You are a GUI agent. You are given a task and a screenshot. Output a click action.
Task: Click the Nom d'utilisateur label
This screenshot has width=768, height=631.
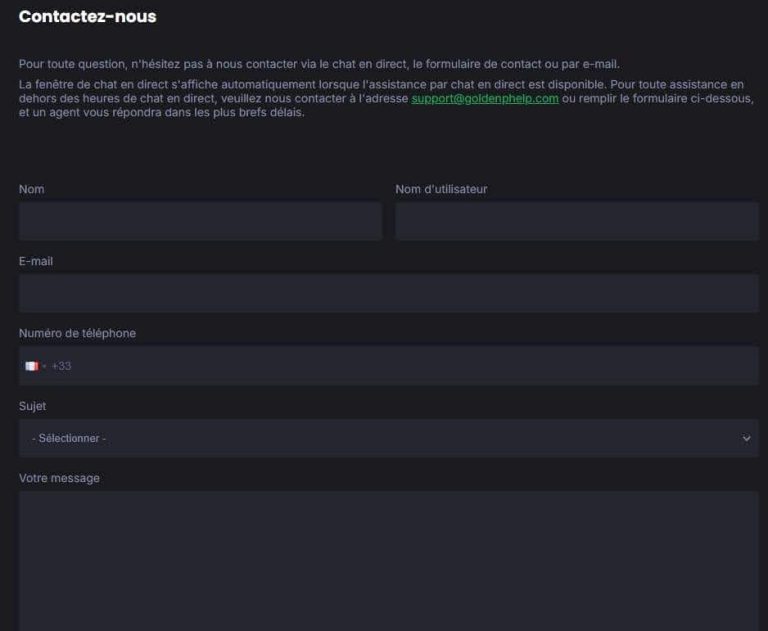(x=441, y=189)
